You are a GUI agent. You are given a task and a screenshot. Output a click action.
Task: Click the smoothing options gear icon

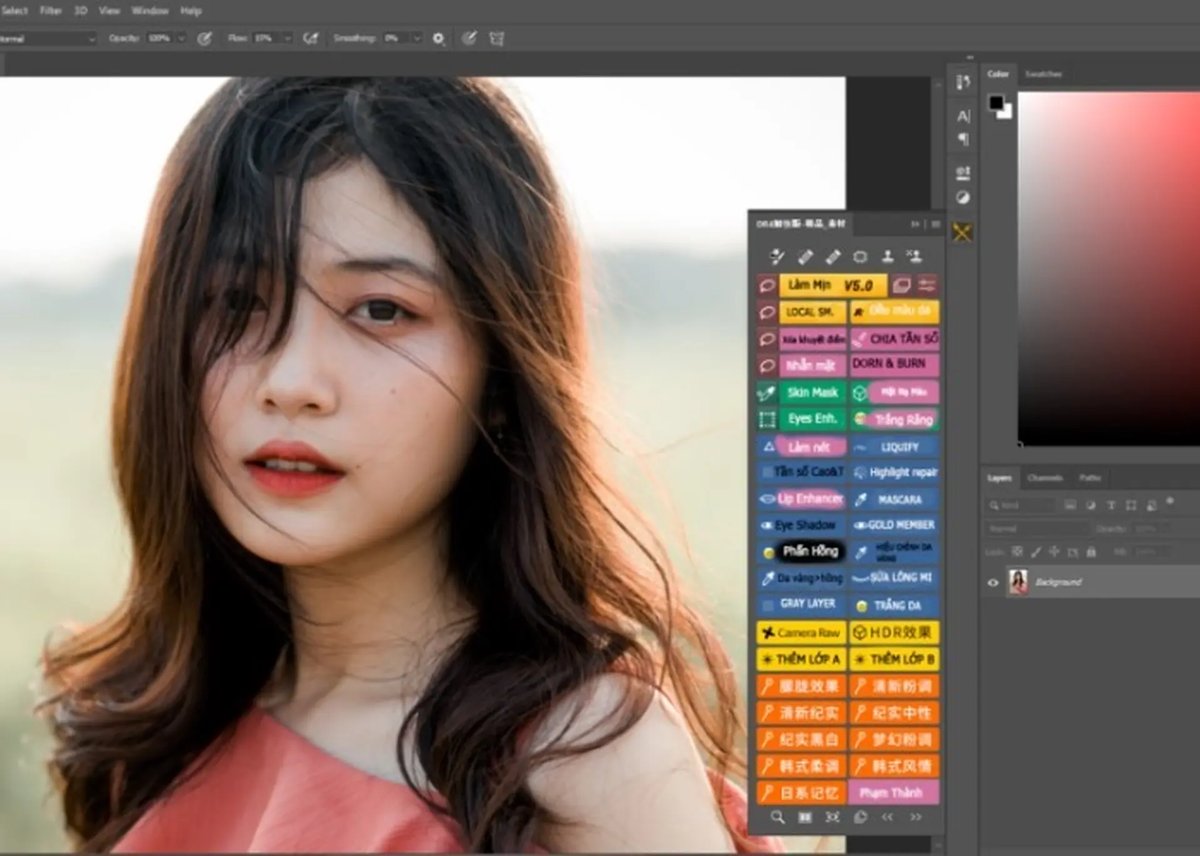[x=438, y=38]
